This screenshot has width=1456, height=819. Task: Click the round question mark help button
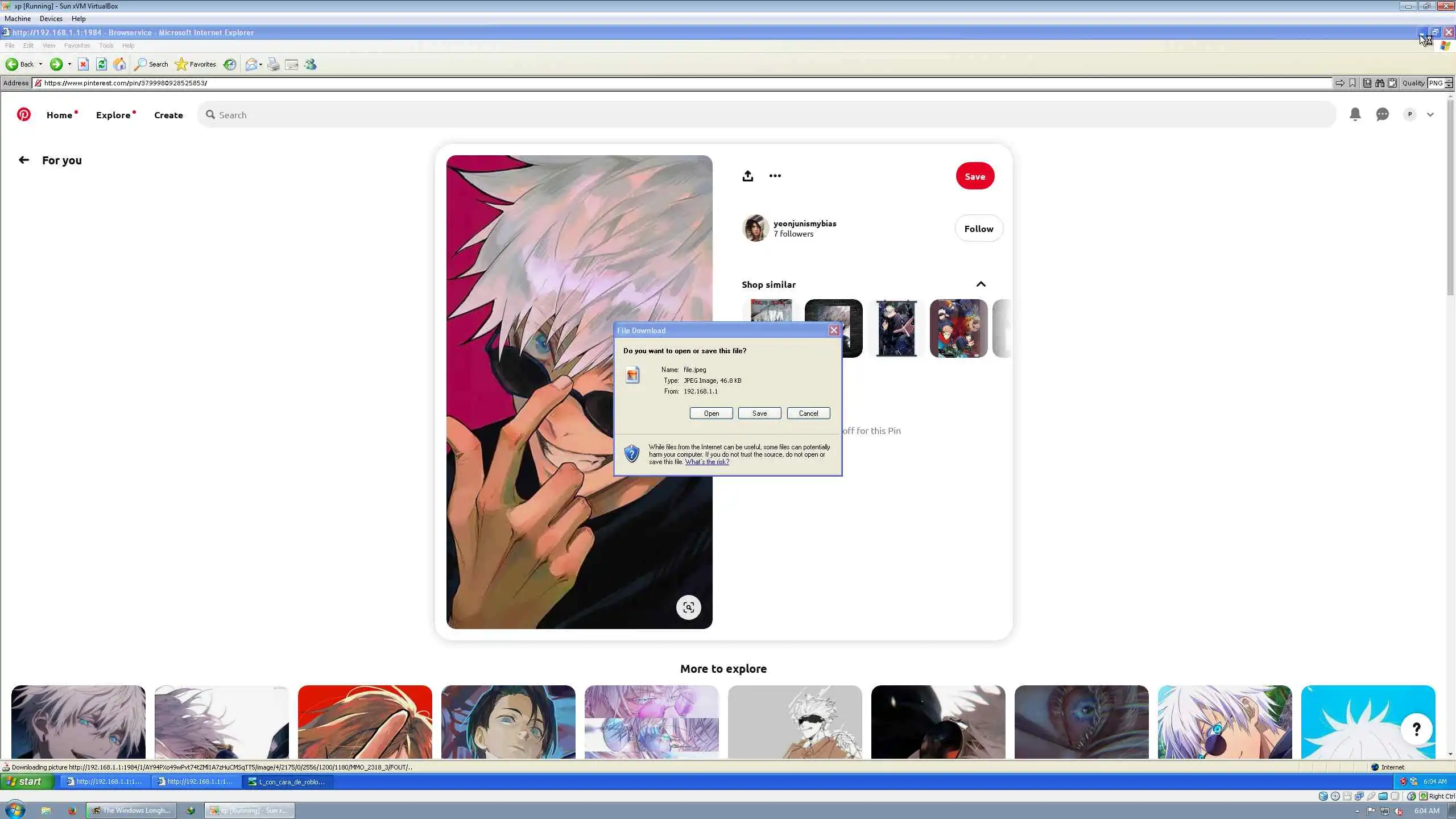1416,729
